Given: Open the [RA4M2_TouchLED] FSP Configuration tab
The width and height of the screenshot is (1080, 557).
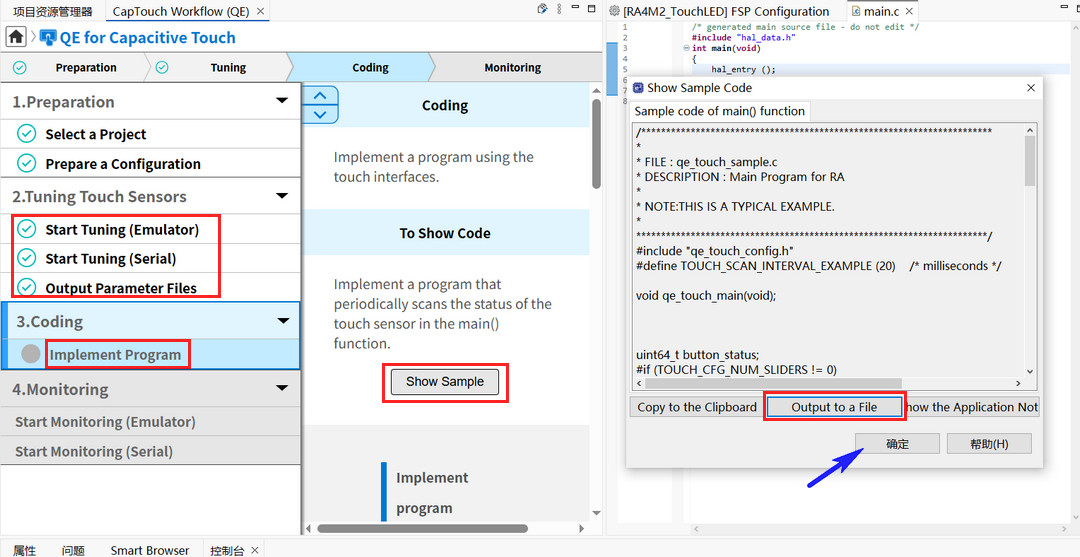Looking at the screenshot, I should pyautogui.click(x=725, y=11).
